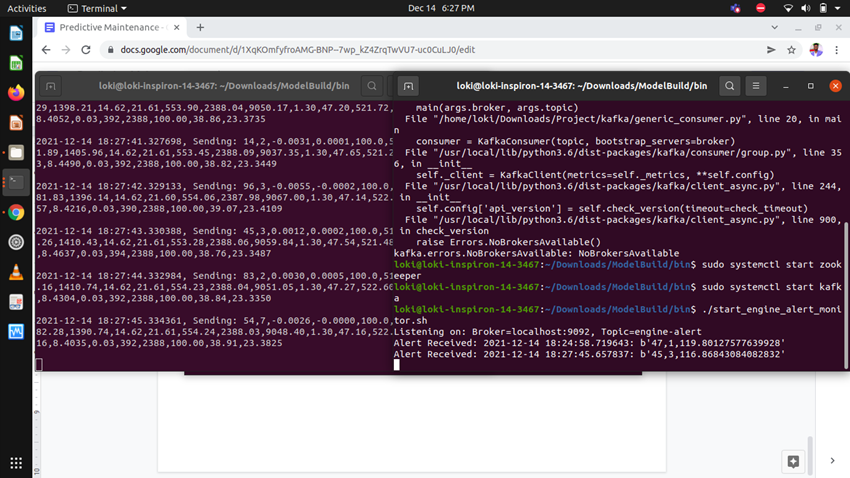Switch to Terminal via dock icon

click(x=16, y=182)
